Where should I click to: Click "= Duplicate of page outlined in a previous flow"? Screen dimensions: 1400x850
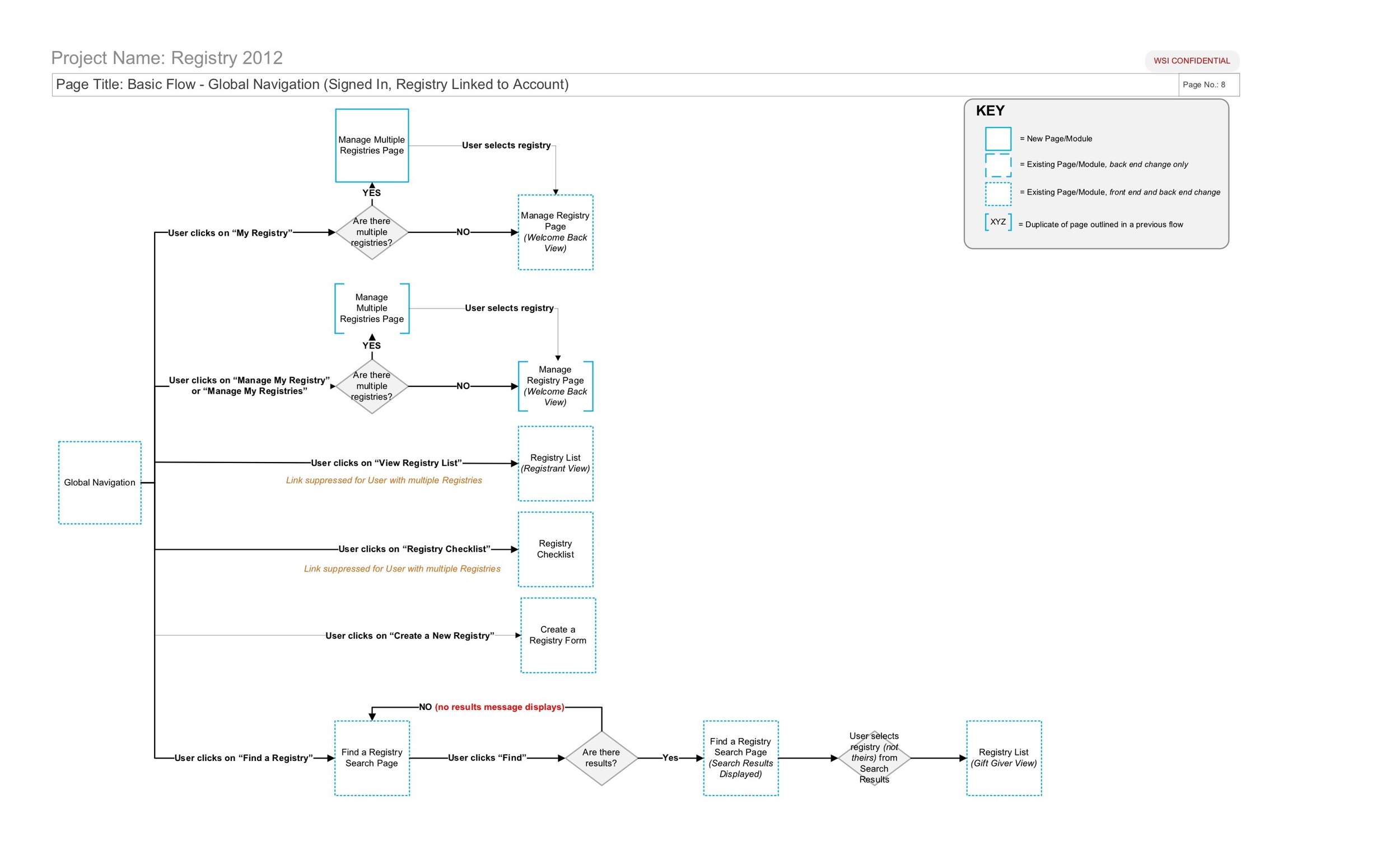click(x=1100, y=225)
